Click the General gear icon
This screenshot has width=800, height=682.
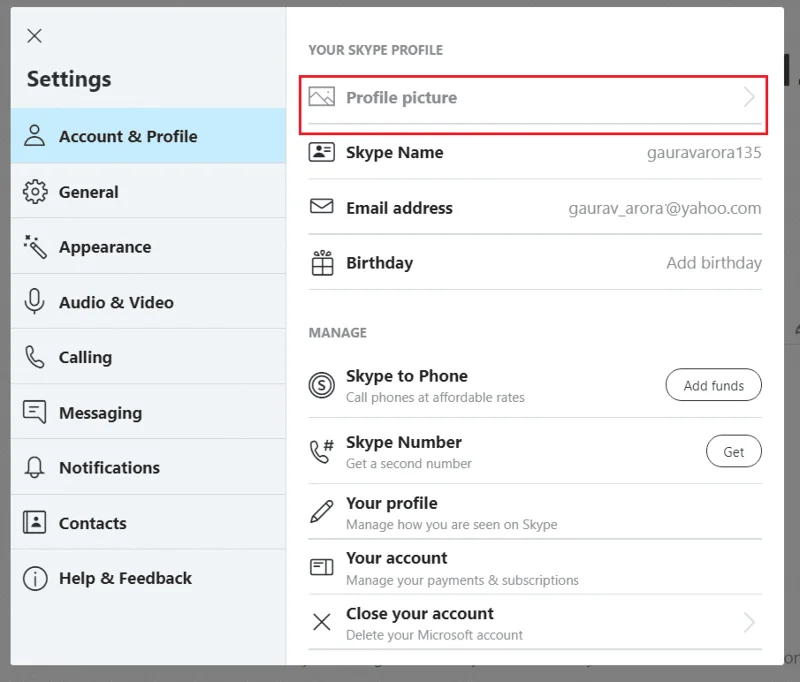[x=35, y=192]
